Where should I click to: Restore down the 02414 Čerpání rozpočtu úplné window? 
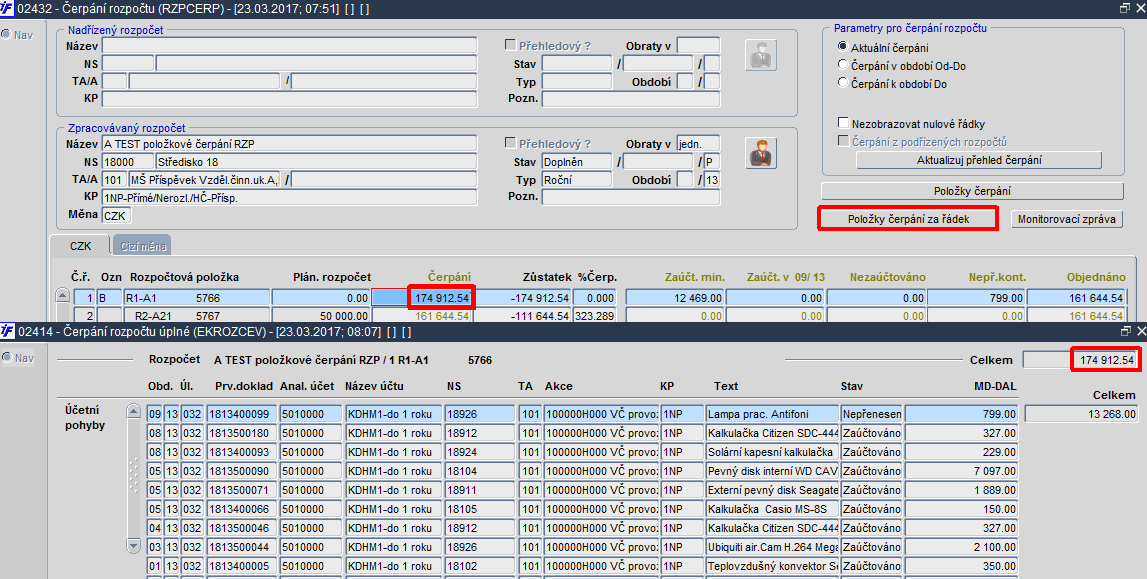[1125, 331]
